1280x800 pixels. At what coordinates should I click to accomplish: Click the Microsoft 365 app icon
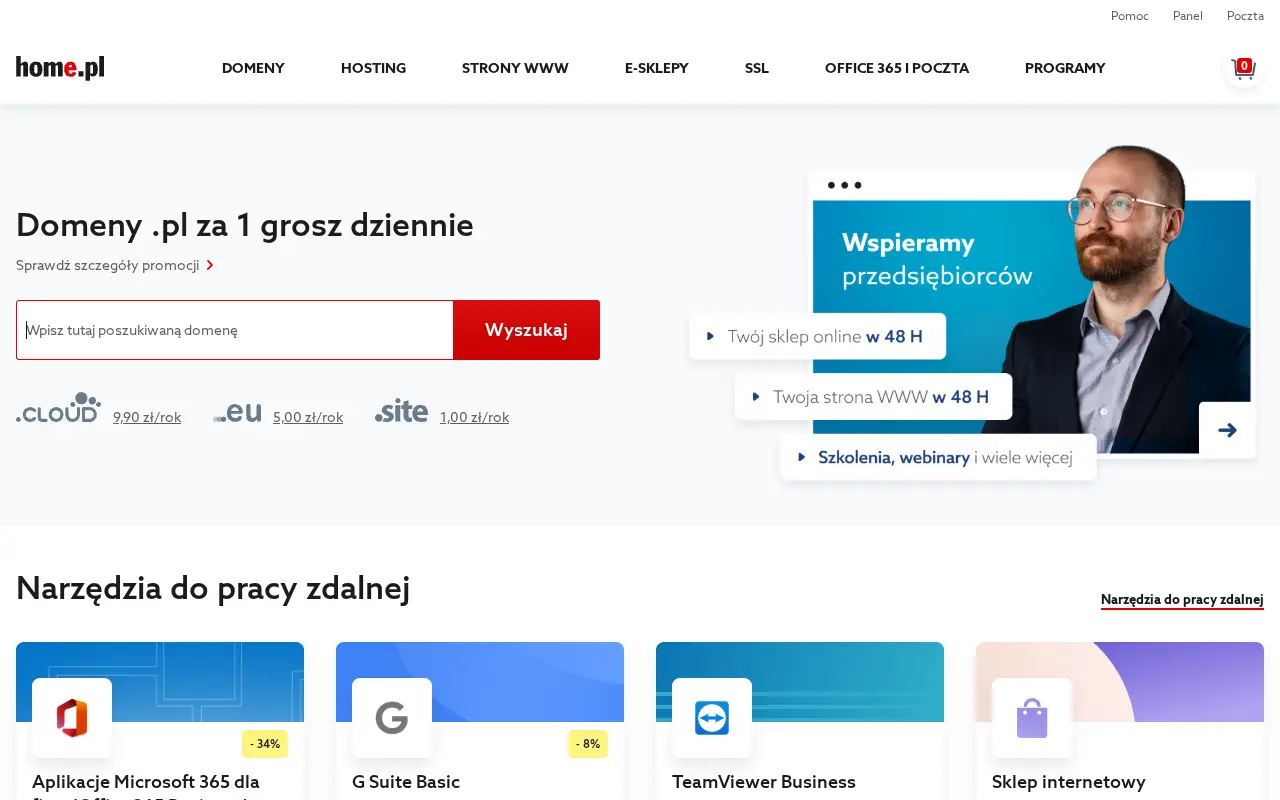(x=72, y=718)
